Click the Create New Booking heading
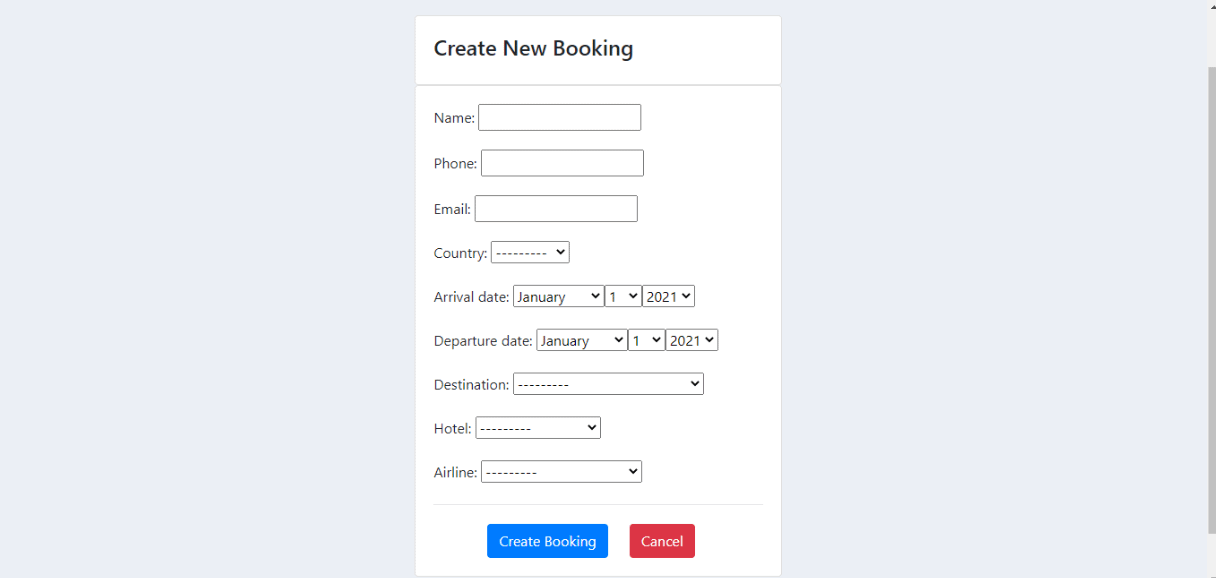The width and height of the screenshot is (1216, 578). pos(533,48)
